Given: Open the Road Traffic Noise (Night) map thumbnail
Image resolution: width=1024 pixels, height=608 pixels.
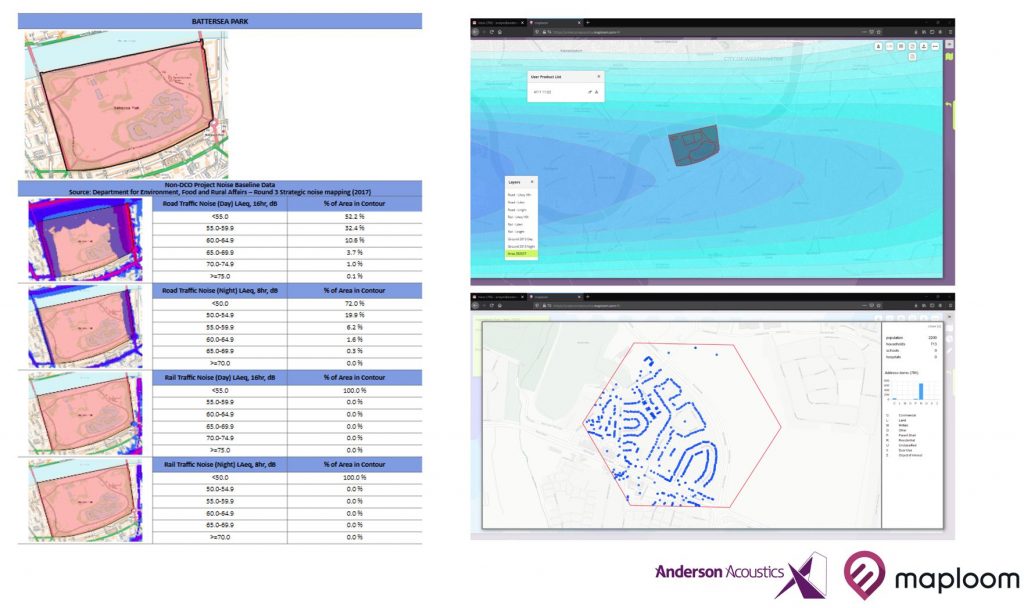Looking at the screenshot, I should coord(85,327).
